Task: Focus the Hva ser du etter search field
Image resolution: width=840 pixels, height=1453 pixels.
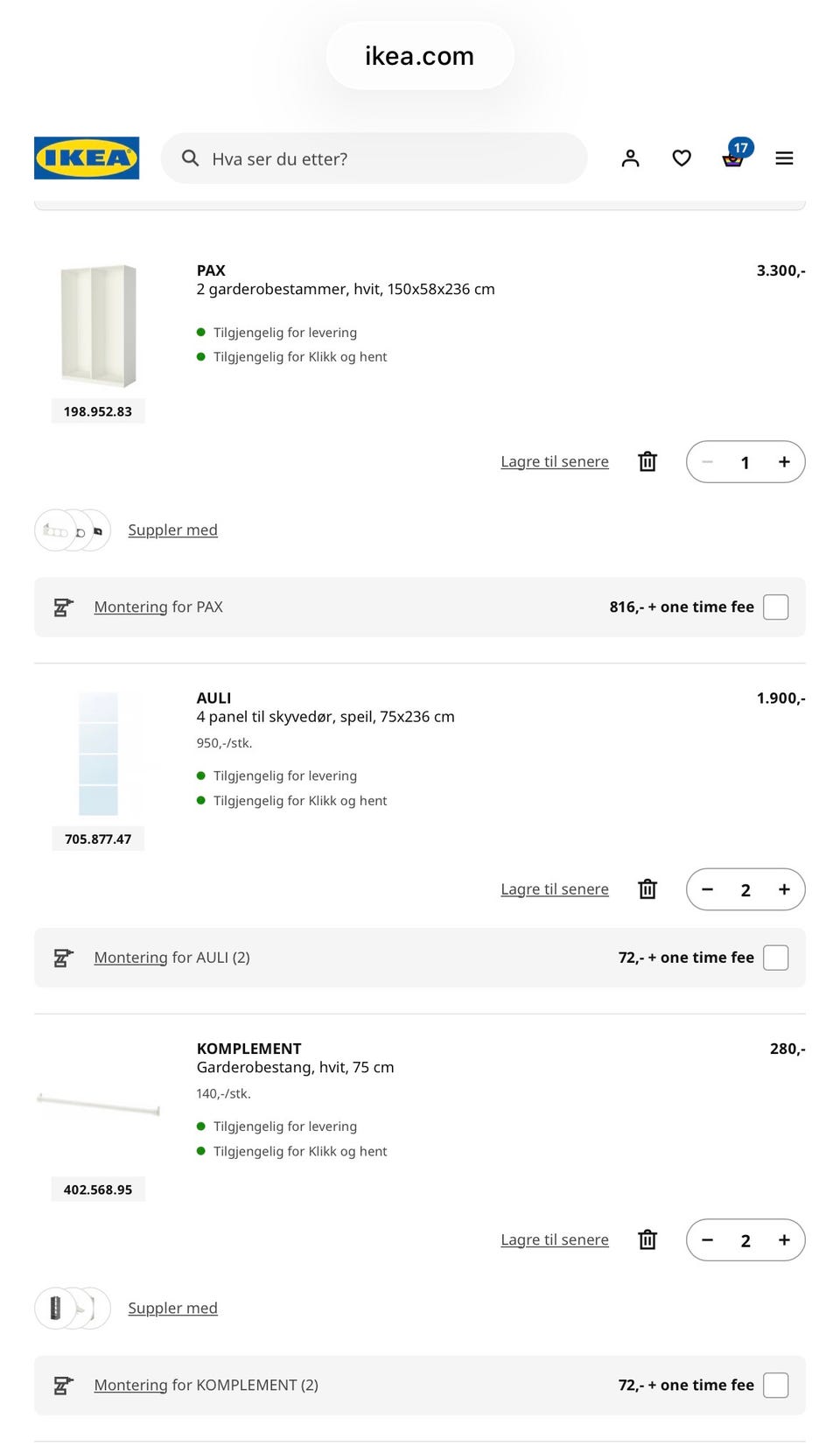Action: (x=374, y=158)
